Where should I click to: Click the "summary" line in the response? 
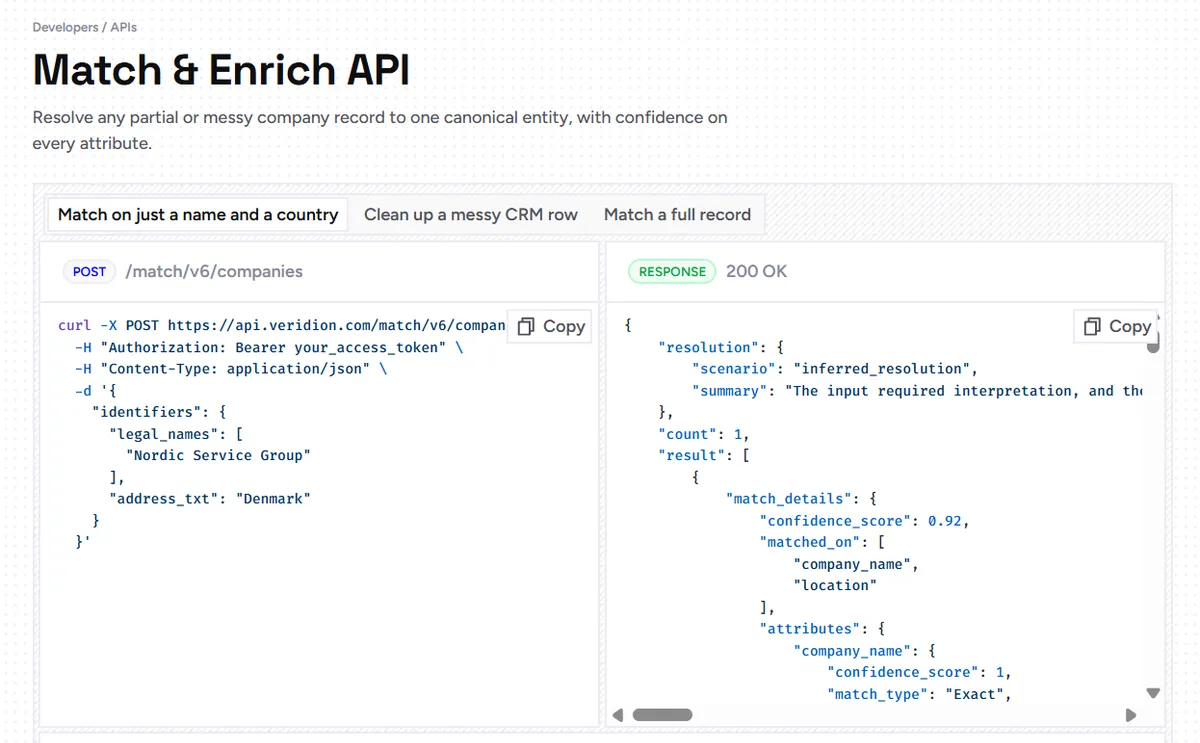(917, 391)
